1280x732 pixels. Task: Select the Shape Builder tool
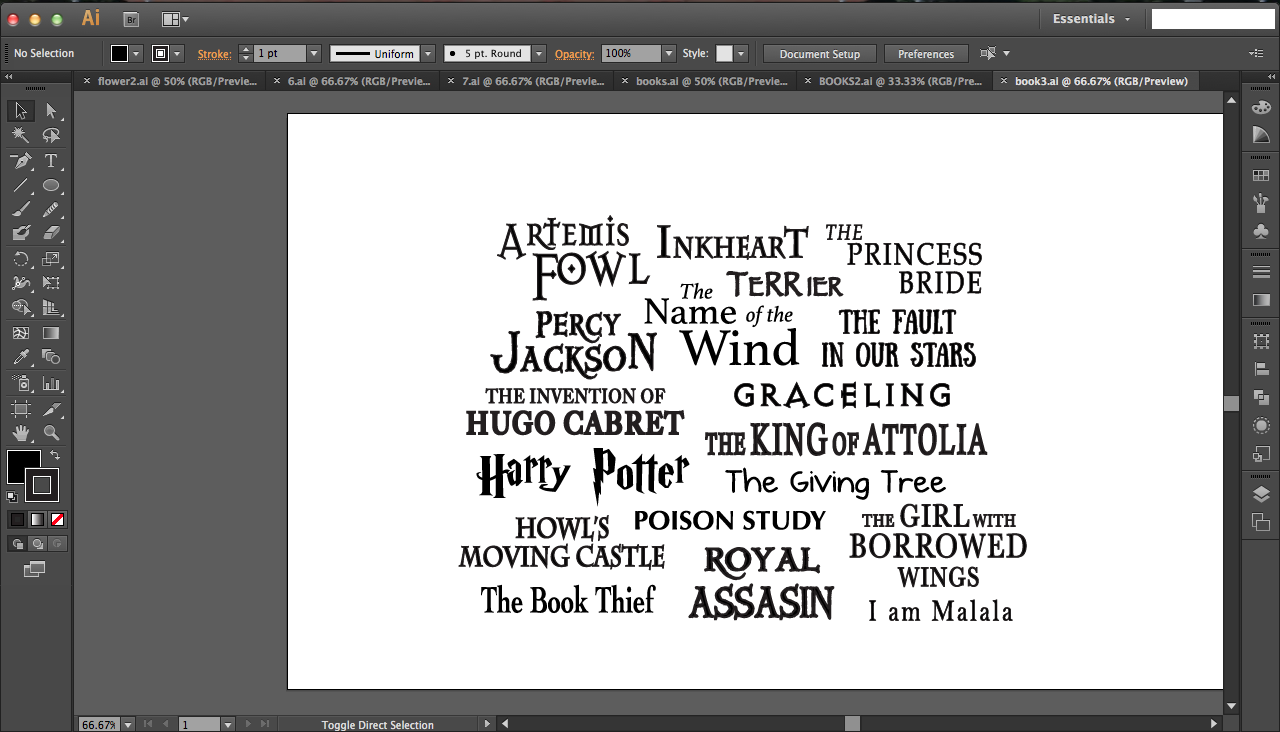click(21, 308)
